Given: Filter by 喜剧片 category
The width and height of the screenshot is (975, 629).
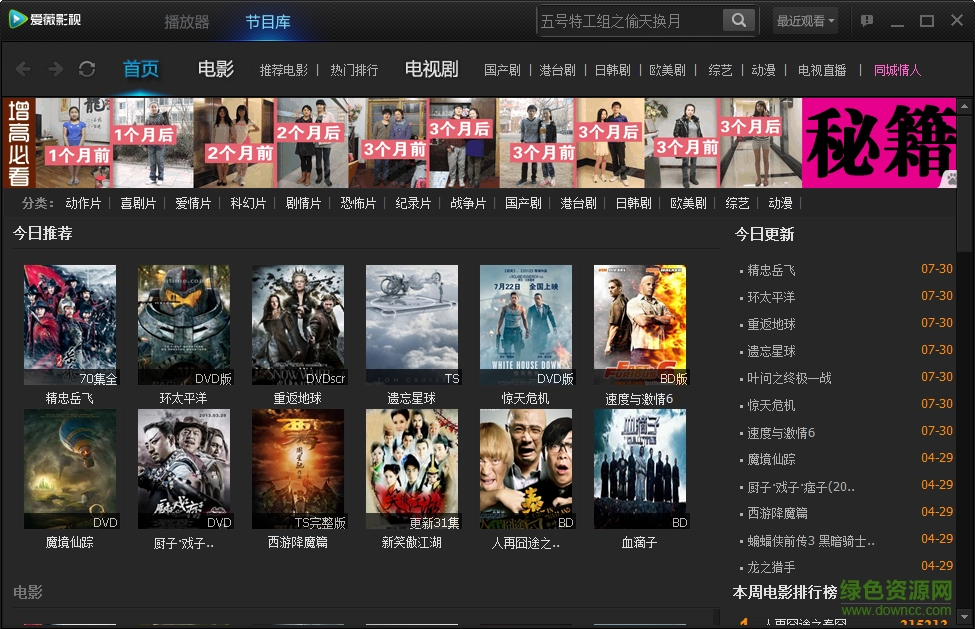Looking at the screenshot, I should click(138, 203).
